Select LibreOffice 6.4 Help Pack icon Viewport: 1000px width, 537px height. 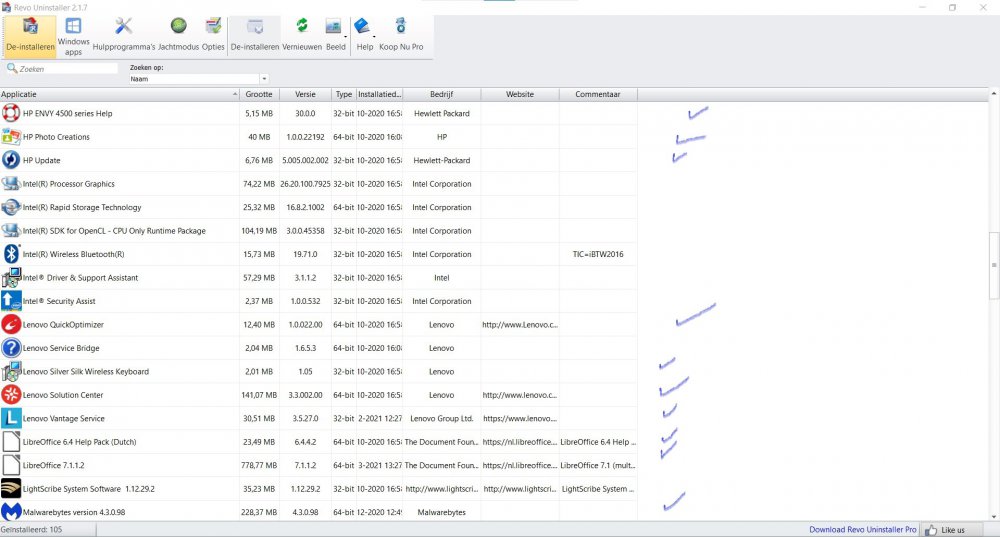point(11,442)
